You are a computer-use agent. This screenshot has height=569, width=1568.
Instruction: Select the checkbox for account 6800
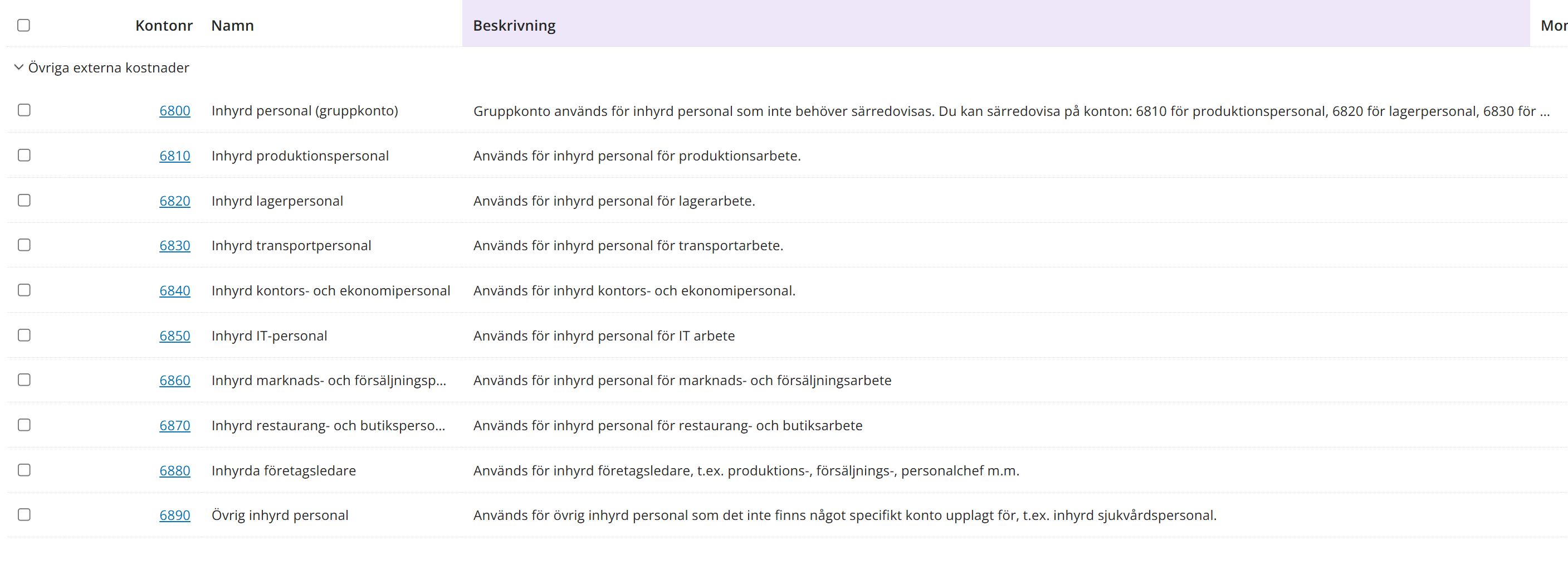coord(25,110)
